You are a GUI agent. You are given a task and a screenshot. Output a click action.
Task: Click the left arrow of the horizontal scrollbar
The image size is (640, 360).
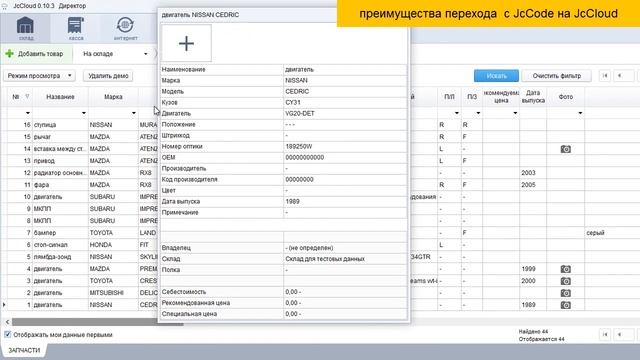(x=7, y=322)
